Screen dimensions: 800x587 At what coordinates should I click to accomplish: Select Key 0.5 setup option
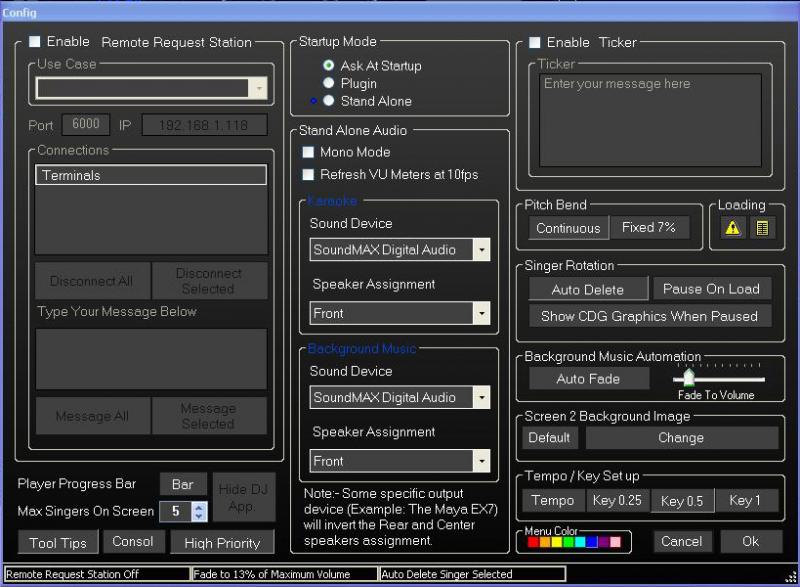tap(682, 501)
